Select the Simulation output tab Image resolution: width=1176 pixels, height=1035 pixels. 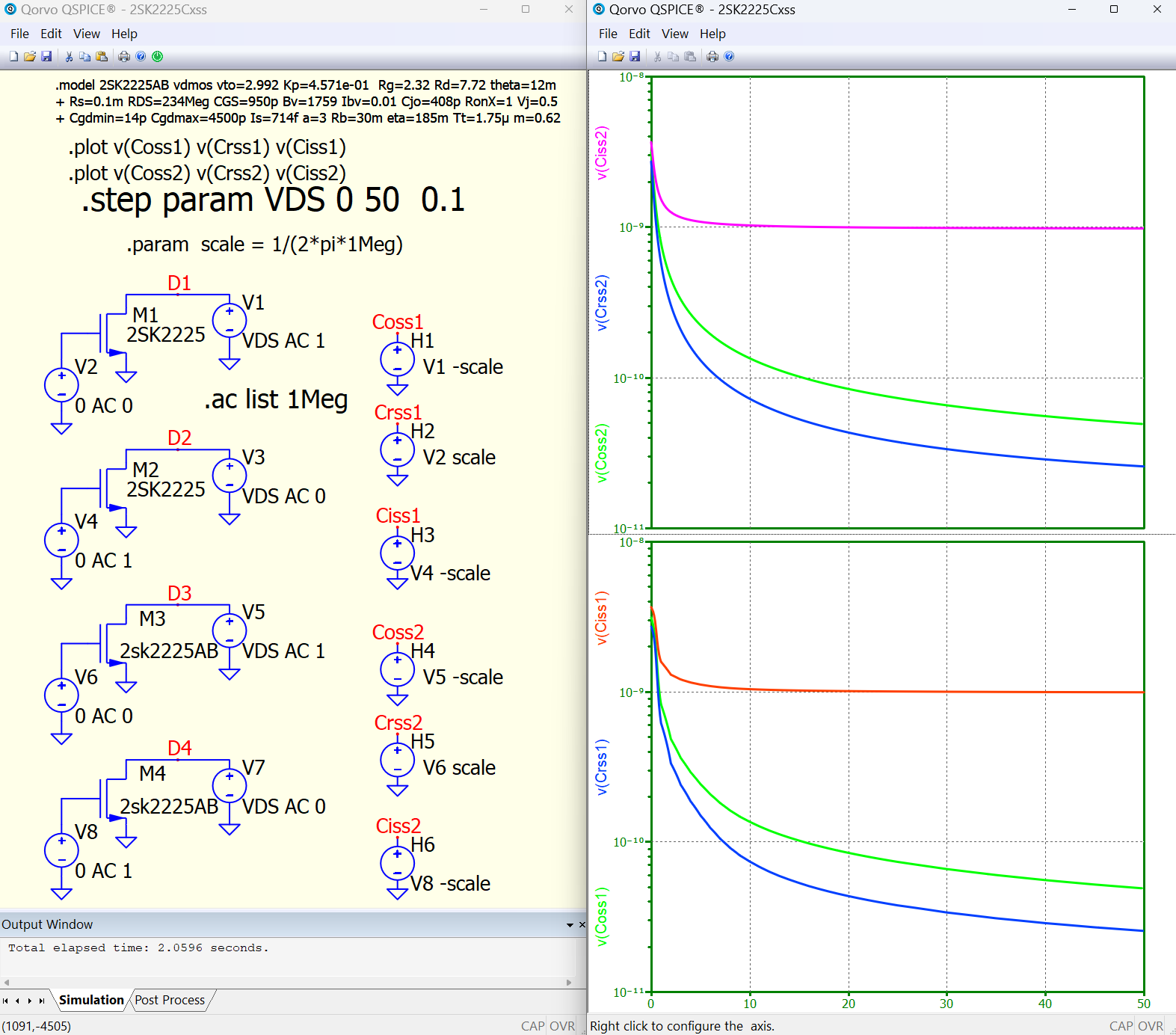coord(91,1000)
